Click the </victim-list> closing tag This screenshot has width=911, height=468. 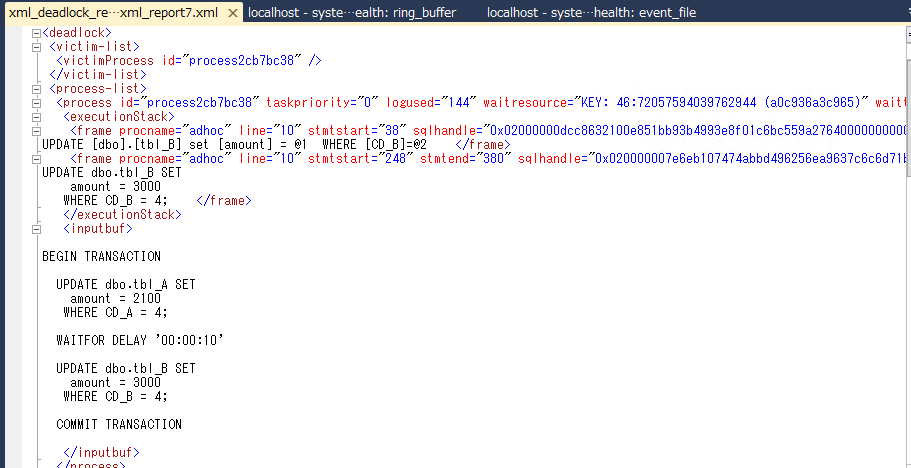pyautogui.click(x=98, y=74)
